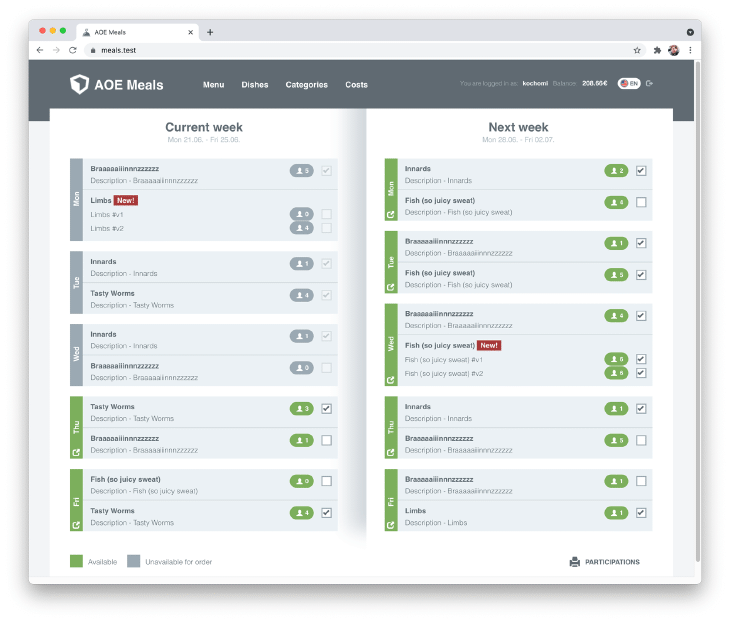This screenshot has height=622, width=730.
Task: Switch the EN language toggle
Action: click(629, 84)
